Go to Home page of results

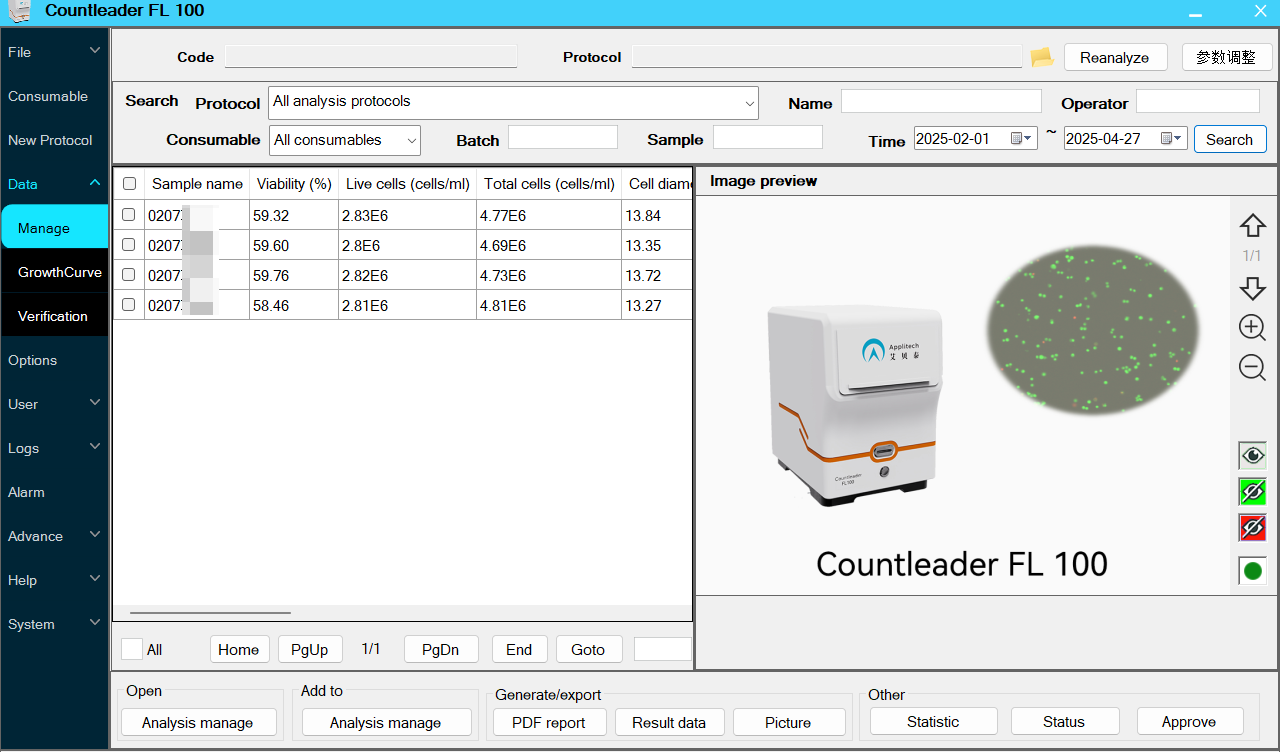pos(239,649)
